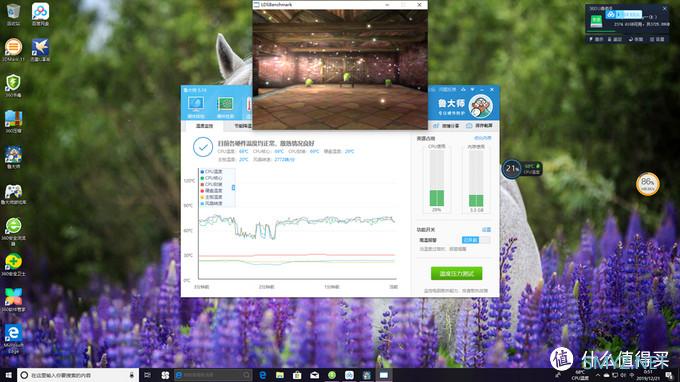Screen dimensions: 680x382
Task: Click the orange 86% floating ball
Action: [647, 184]
